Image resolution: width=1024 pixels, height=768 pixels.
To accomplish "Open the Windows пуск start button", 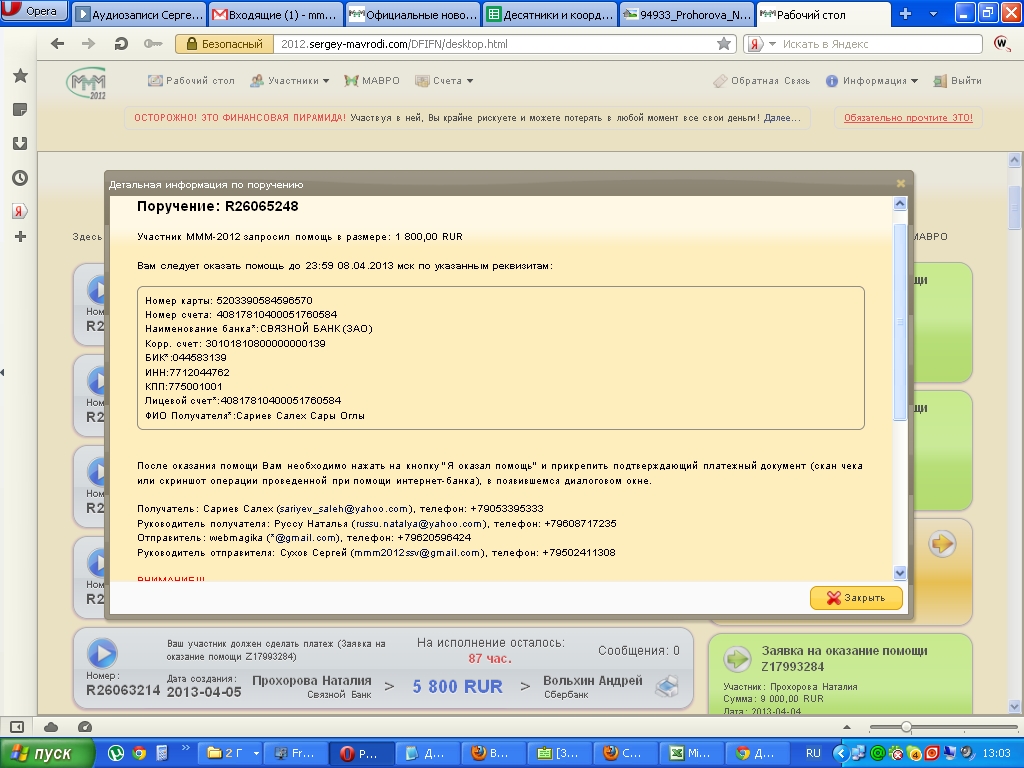I will click(46, 753).
